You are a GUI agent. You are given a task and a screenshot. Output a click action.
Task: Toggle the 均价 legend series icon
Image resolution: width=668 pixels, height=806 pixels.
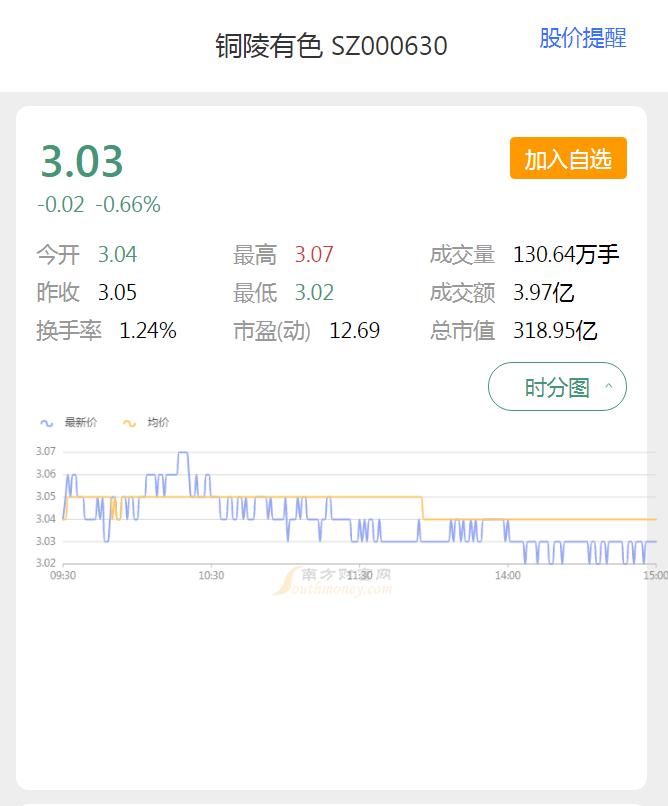129,423
